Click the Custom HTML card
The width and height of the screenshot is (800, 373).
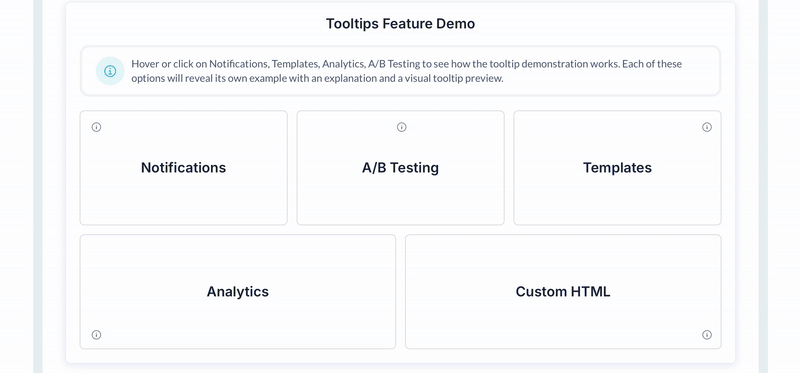pyautogui.click(x=563, y=292)
